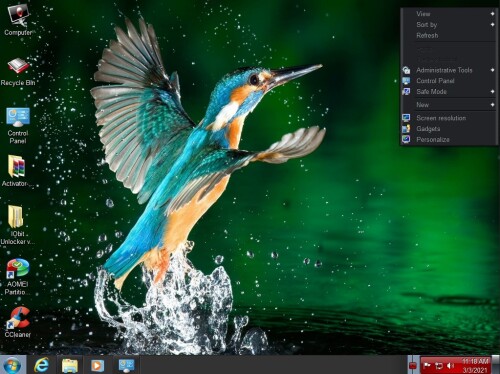Image resolution: width=500 pixels, height=374 pixels.
Task: Choose Refresh from the context menu
Action: 449,35
